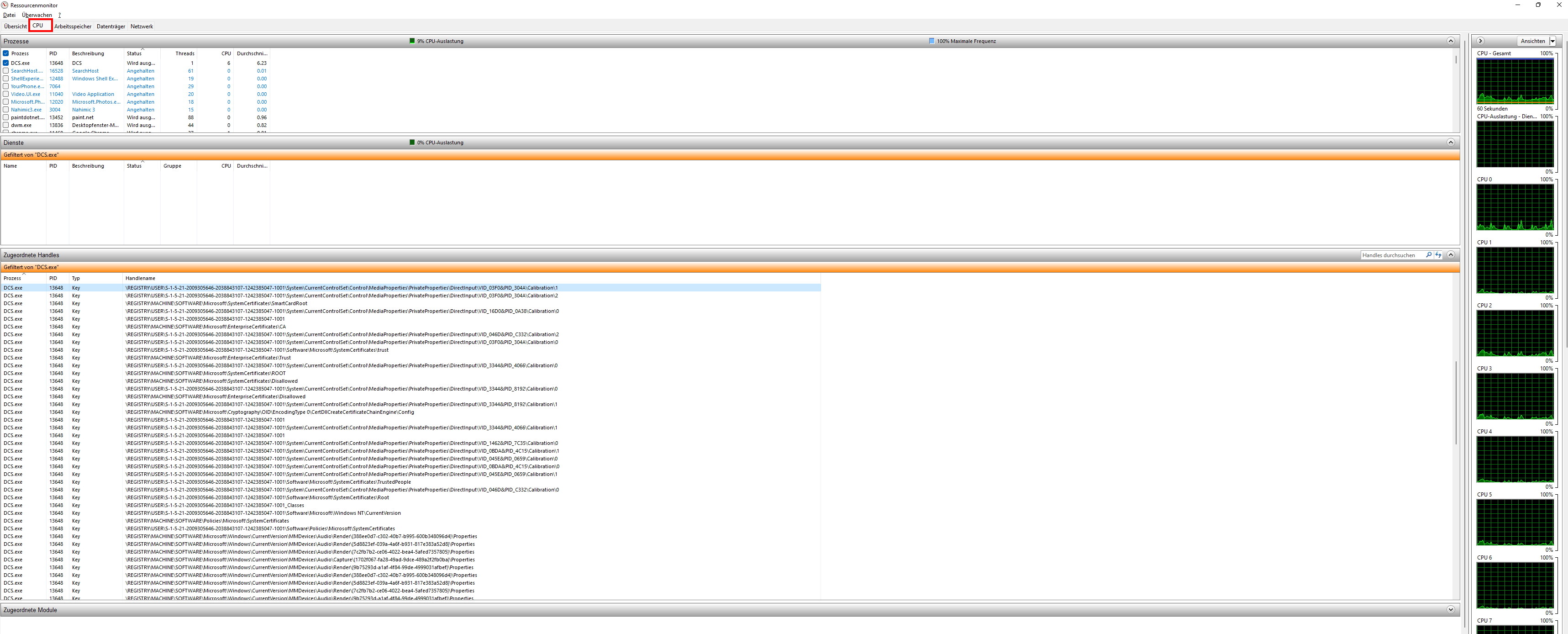Sort processes by PID column header
Image resolution: width=1568 pixels, height=634 pixels.
click(58, 53)
